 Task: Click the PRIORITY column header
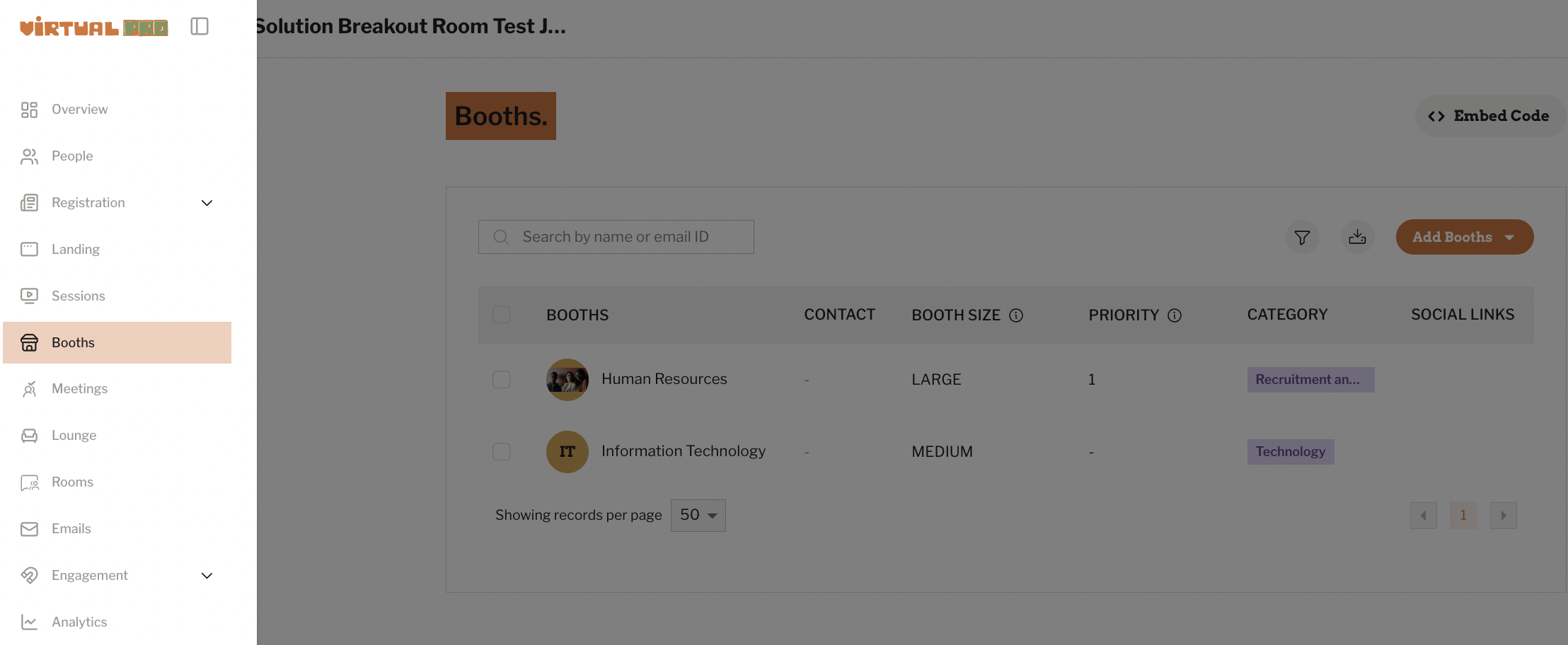click(x=1124, y=315)
